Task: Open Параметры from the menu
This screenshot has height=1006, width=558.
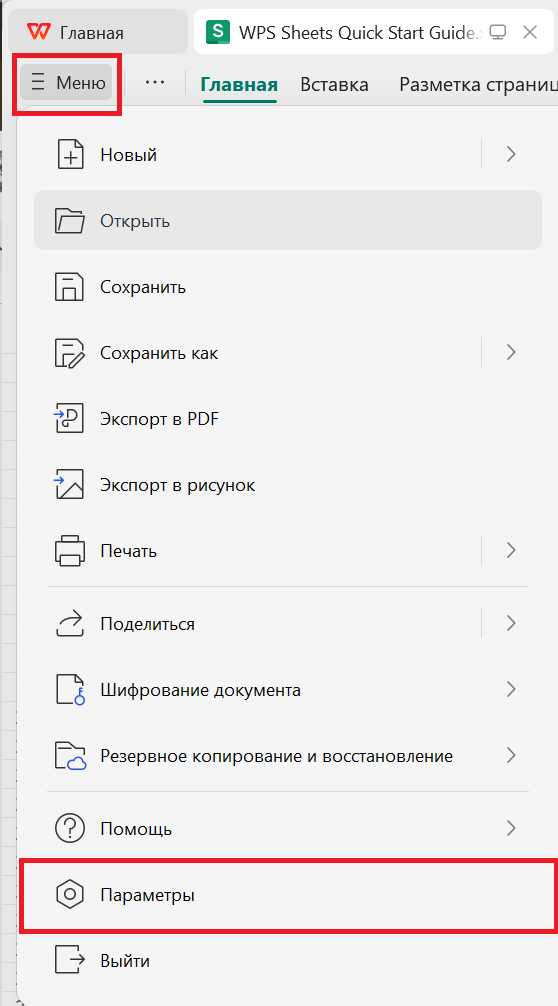Action: click(x=288, y=895)
